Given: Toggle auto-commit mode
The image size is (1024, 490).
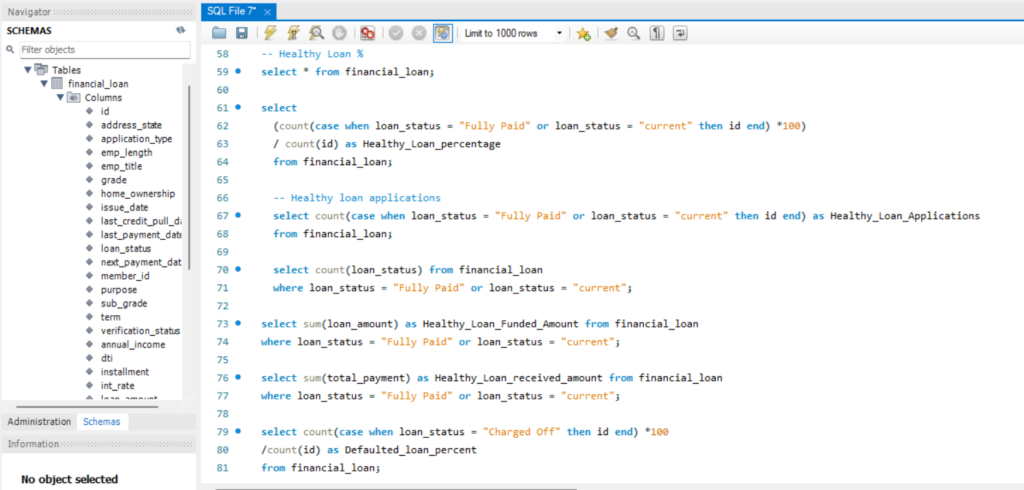Looking at the screenshot, I should pos(443,33).
